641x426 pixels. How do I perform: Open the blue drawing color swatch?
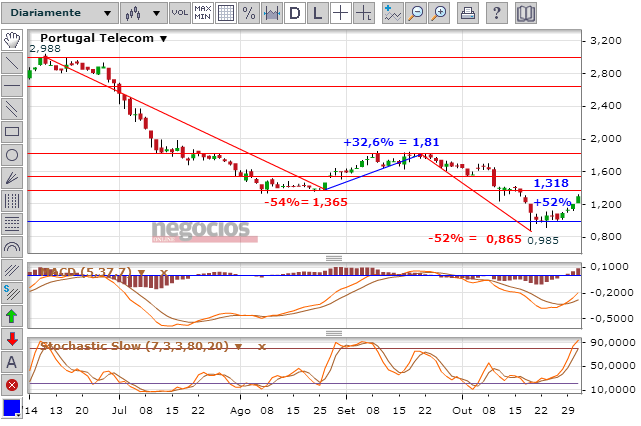pyautogui.click(x=12, y=408)
